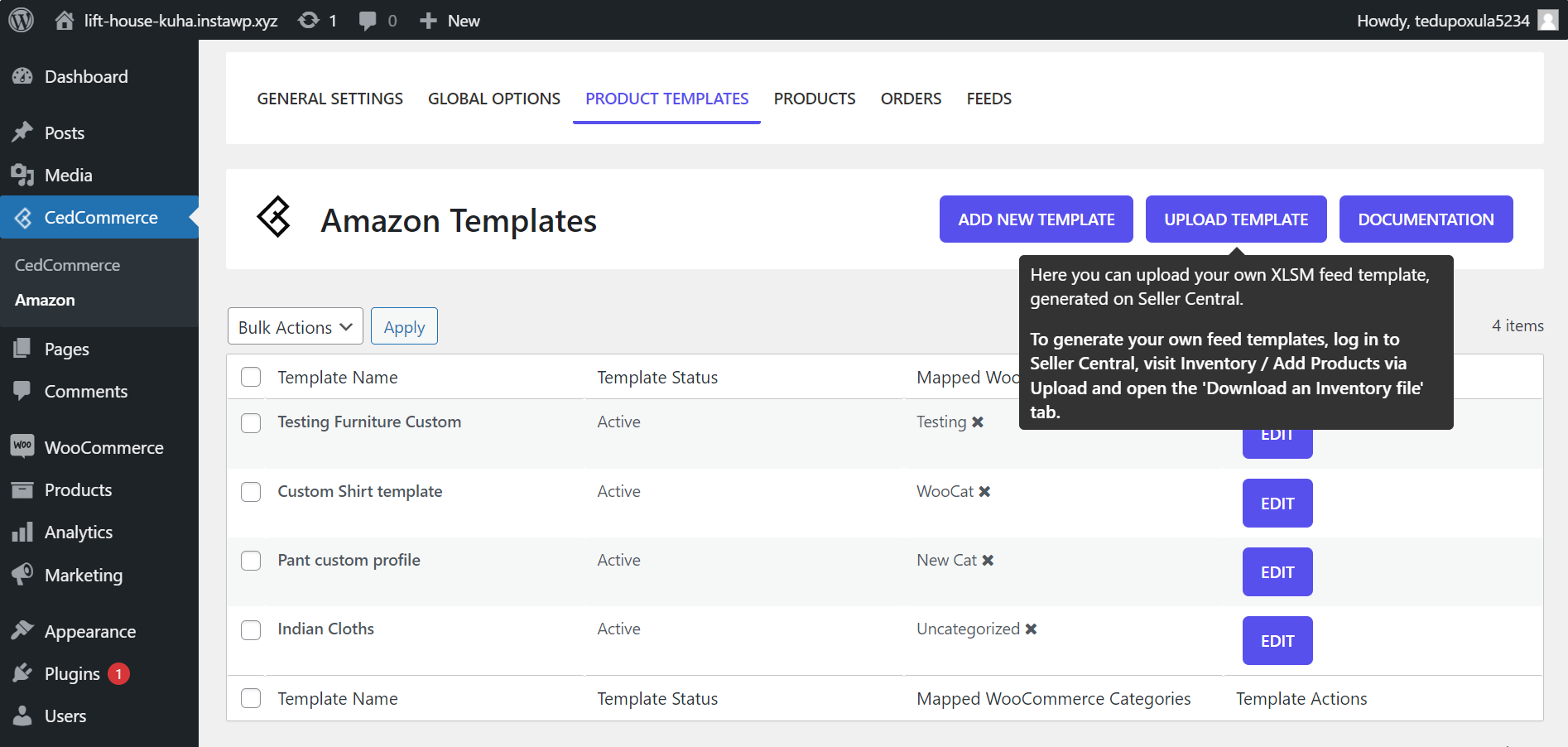The image size is (1568, 747).
Task: Click the Pages icon in sidebar
Action: 22,349
